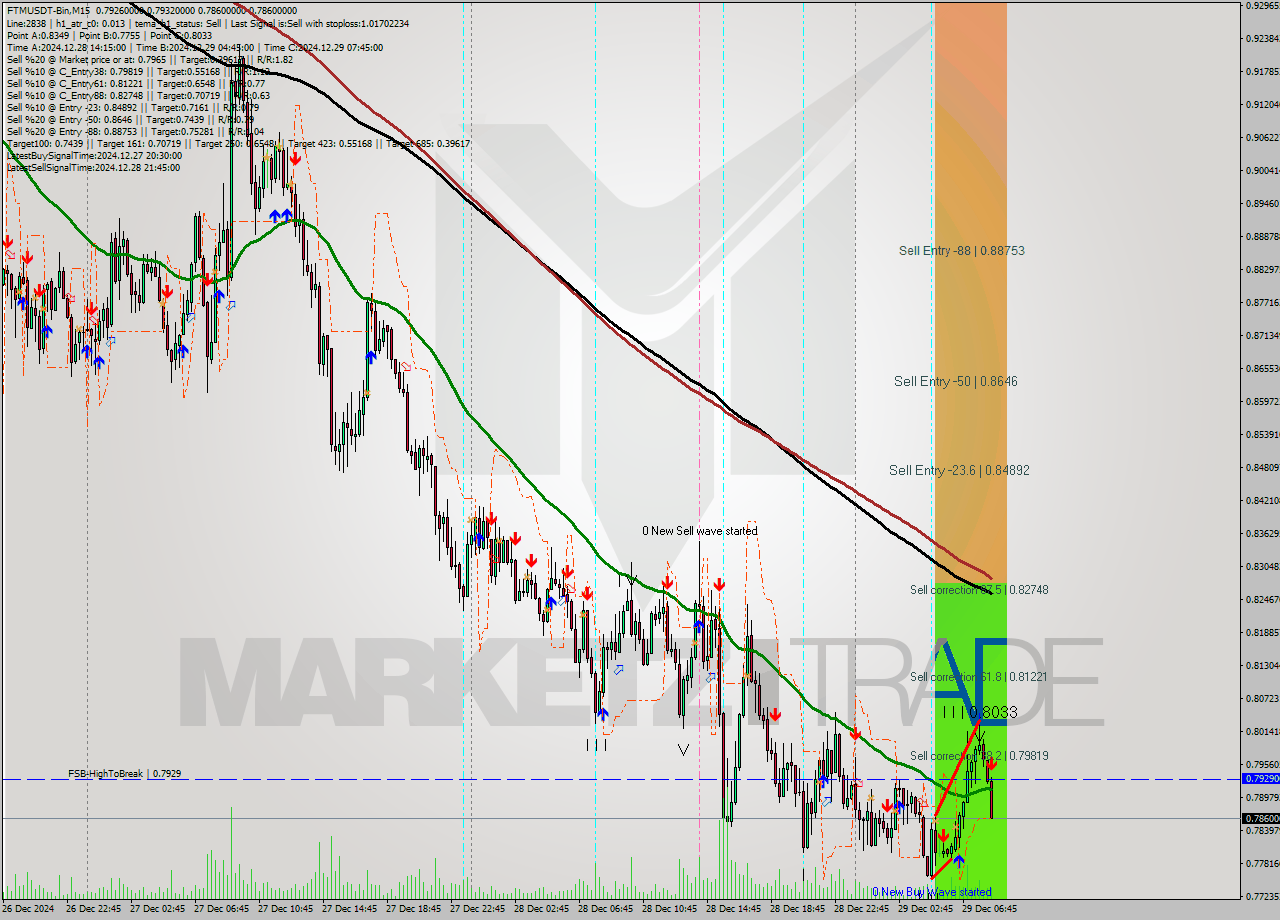
Task: Click the '28 Dec 18:45' time axis label
Action: pos(797,909)
